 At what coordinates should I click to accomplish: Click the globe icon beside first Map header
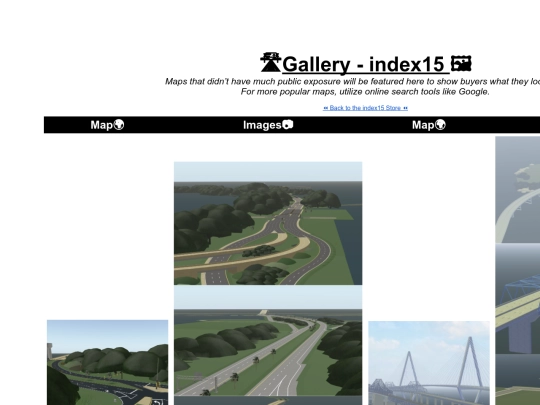[x=118, y=124]
